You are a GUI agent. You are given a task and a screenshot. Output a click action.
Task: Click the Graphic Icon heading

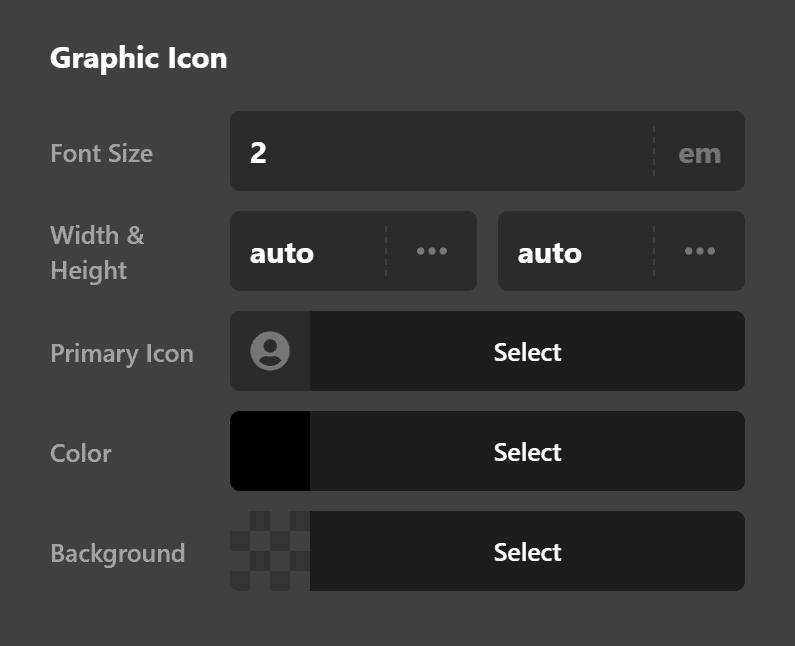point(138,58)
